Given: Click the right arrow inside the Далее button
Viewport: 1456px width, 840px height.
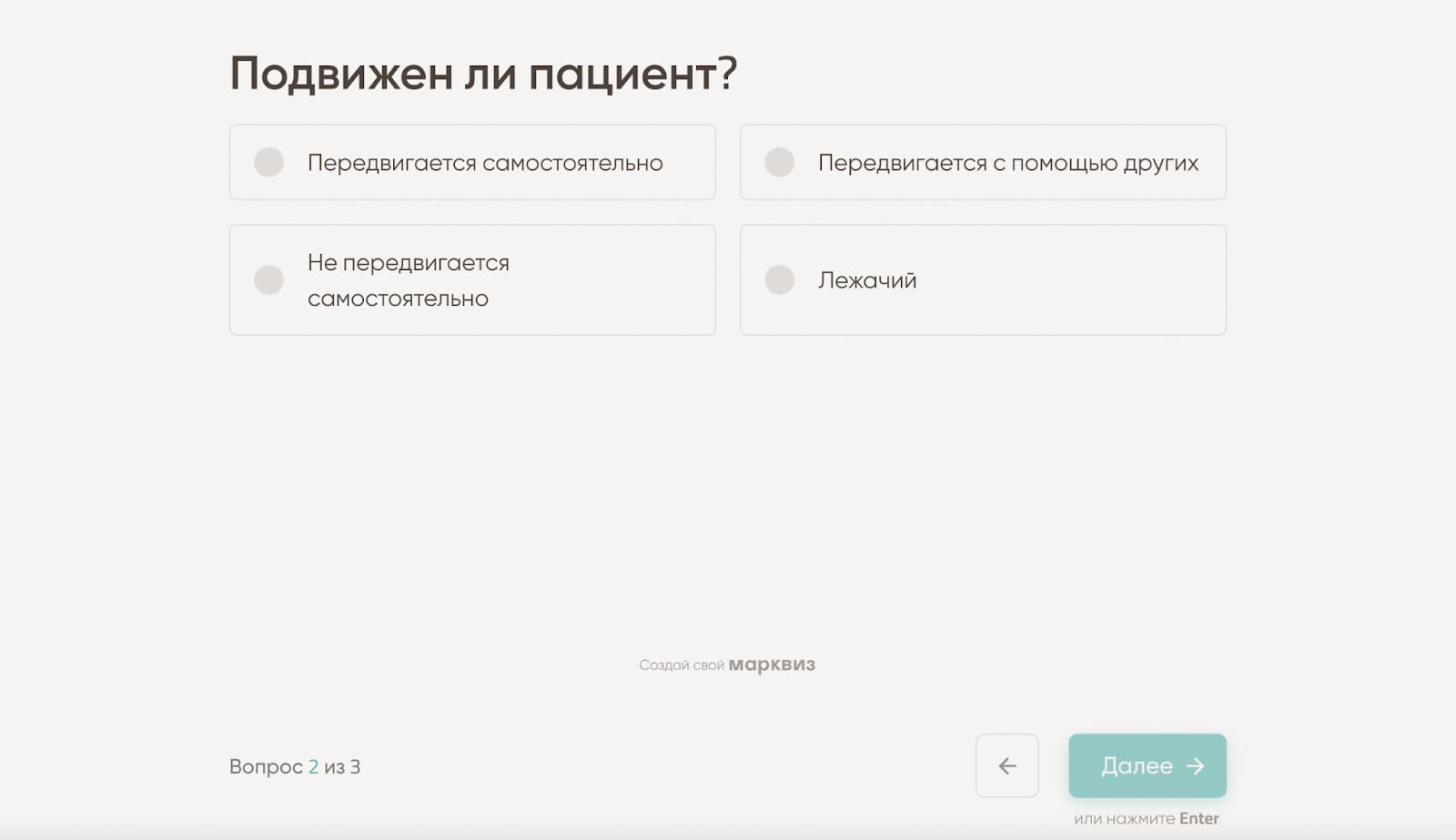Looking at the screenshot, I should (x=1197, y=766).
